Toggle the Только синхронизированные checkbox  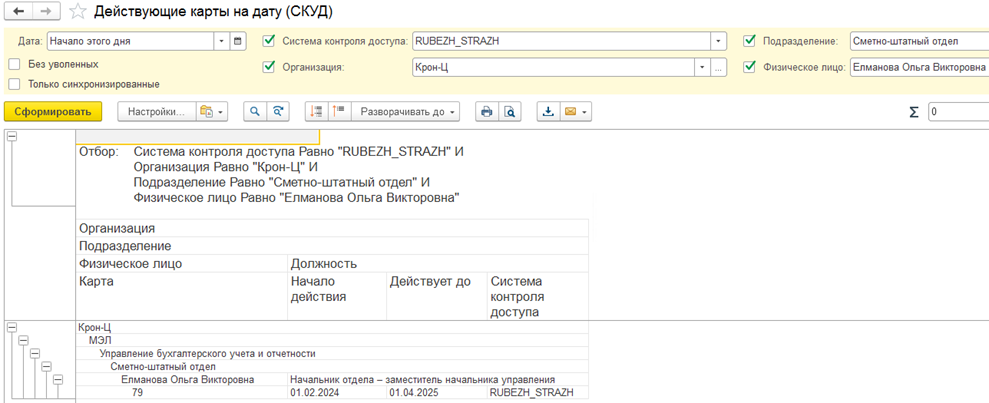coord(14,85)
